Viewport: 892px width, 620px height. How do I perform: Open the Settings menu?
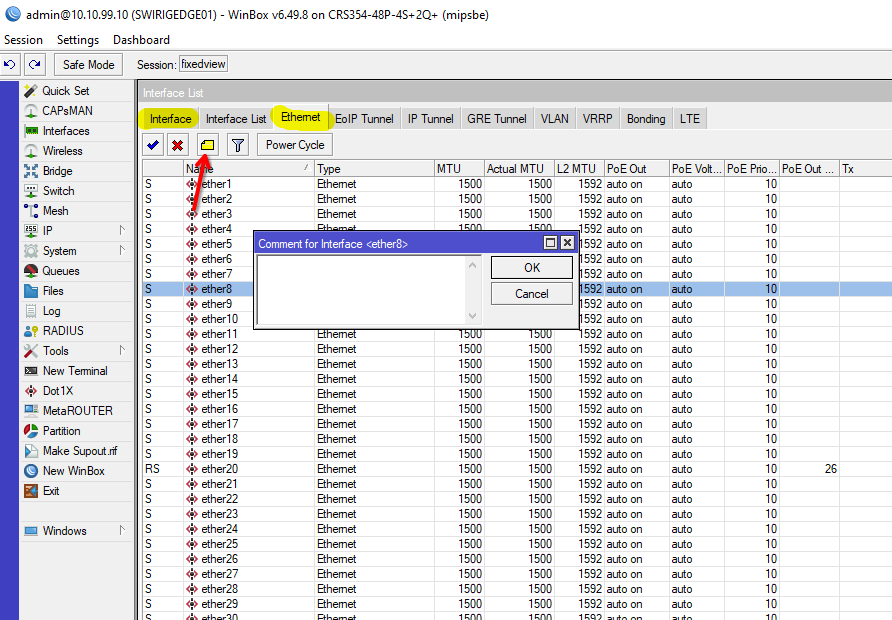(x=78, y=40)
